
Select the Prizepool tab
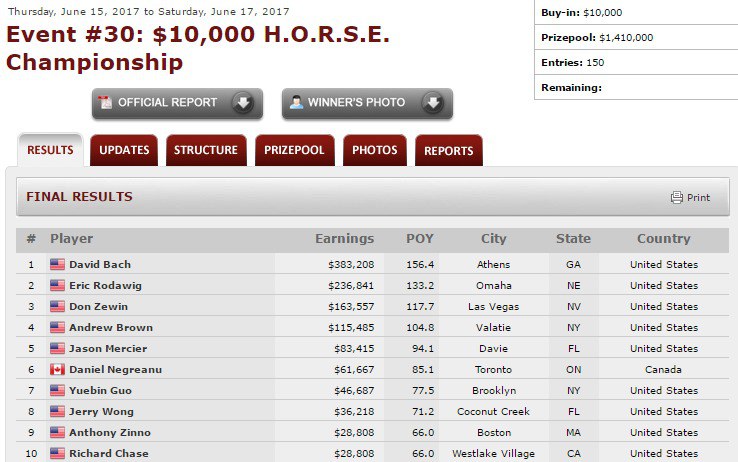tap(294, 151)
